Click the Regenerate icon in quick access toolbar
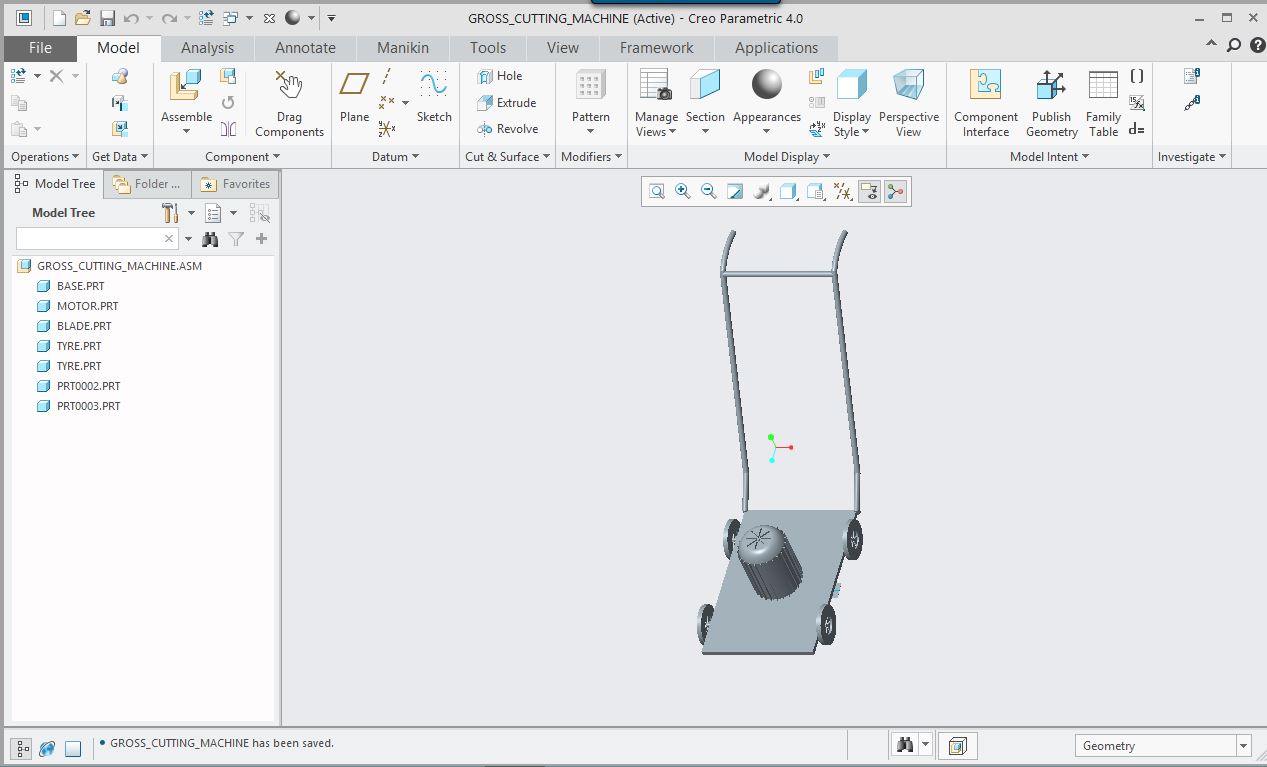This screenshot has width=1267, height=767. pos(206,18)
